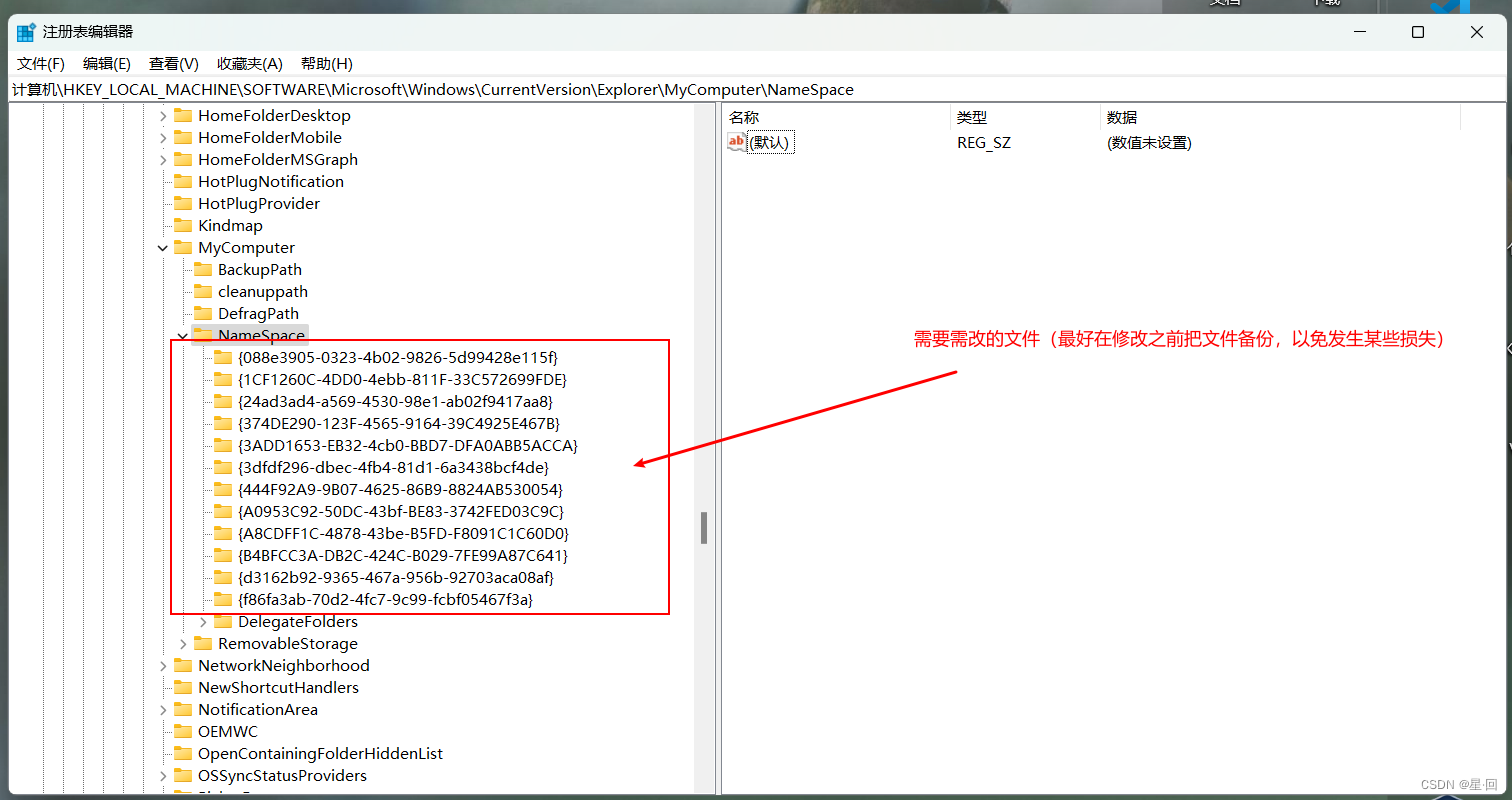The width and height of the screenshot is (1512, 800).
Task: Open the 收藏夹(A) menu
Action: pos(250,63)
